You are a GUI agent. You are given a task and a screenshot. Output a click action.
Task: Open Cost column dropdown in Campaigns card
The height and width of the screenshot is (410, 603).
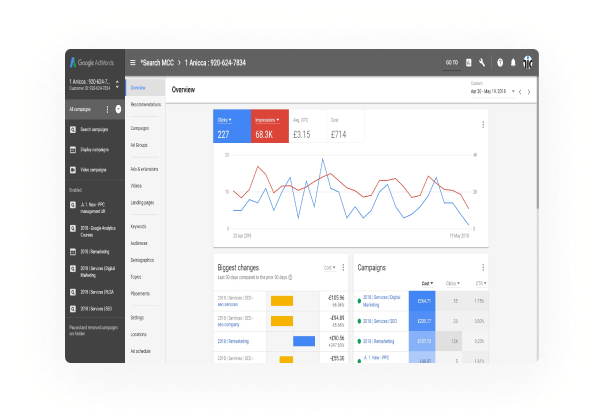click(427, 283)
